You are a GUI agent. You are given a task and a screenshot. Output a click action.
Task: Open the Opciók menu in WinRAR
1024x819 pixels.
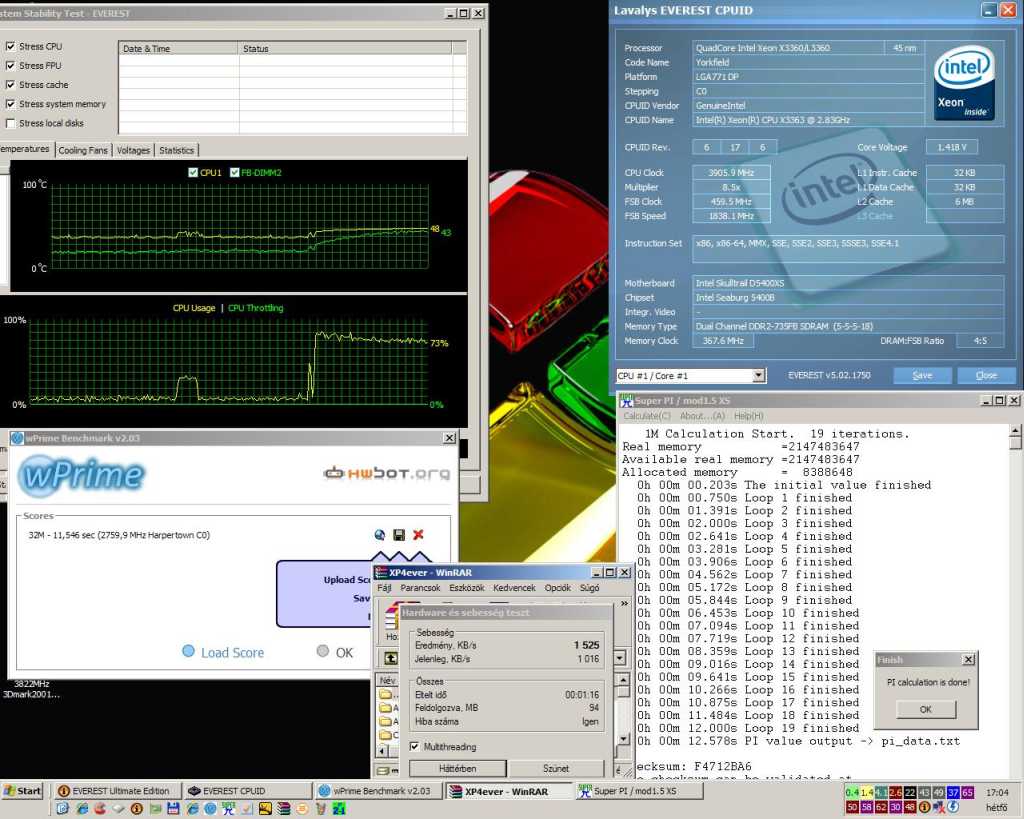tap(558, 588)
